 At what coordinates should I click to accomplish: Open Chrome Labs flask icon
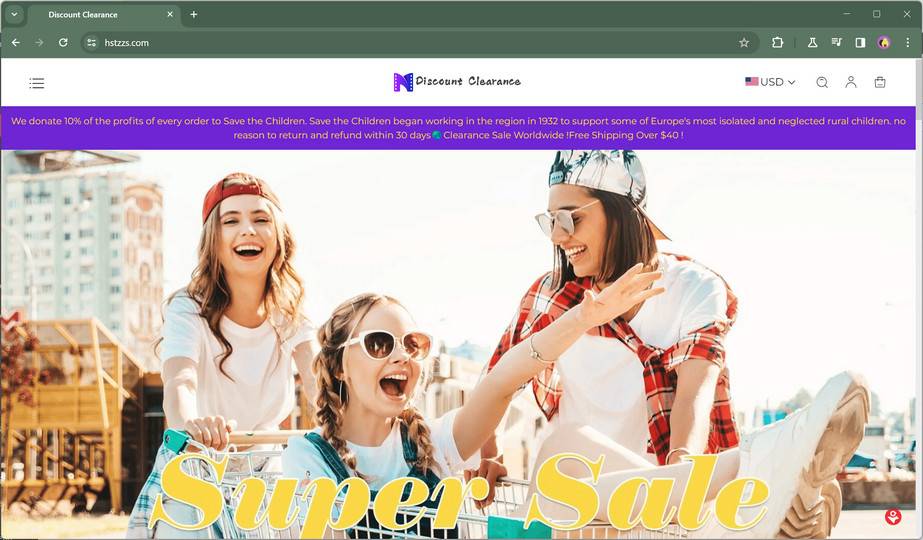(x=812, y=42)
